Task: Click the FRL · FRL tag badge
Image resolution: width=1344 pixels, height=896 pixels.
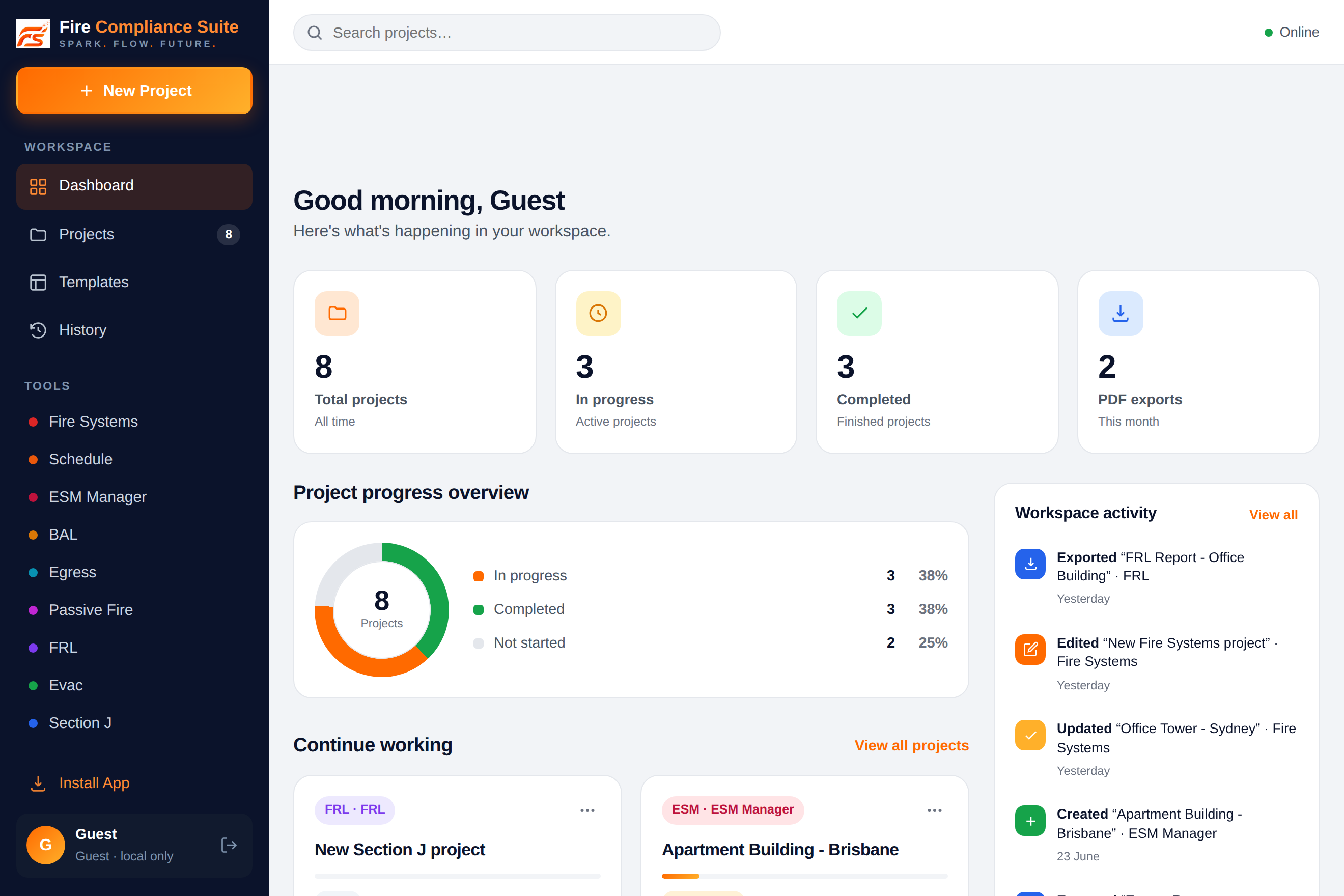Action: point(354,810)
